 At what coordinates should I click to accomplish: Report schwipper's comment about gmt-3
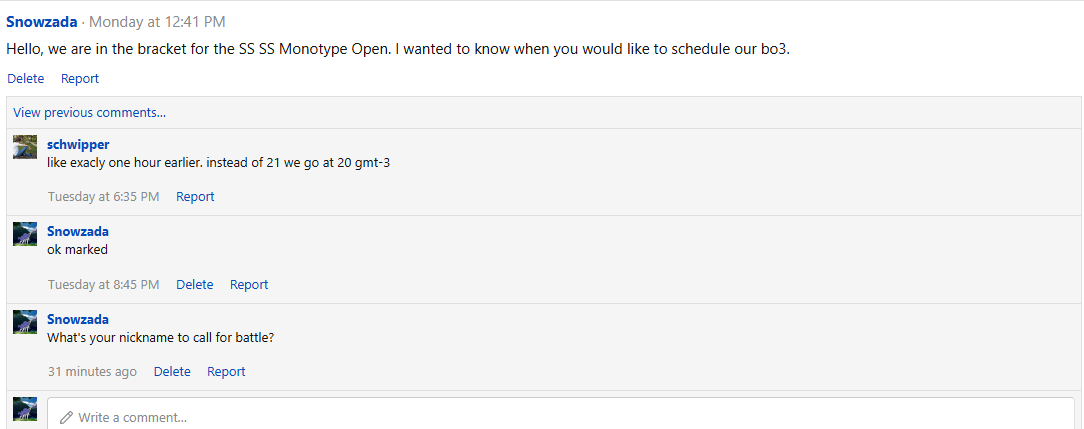point(195,197)
